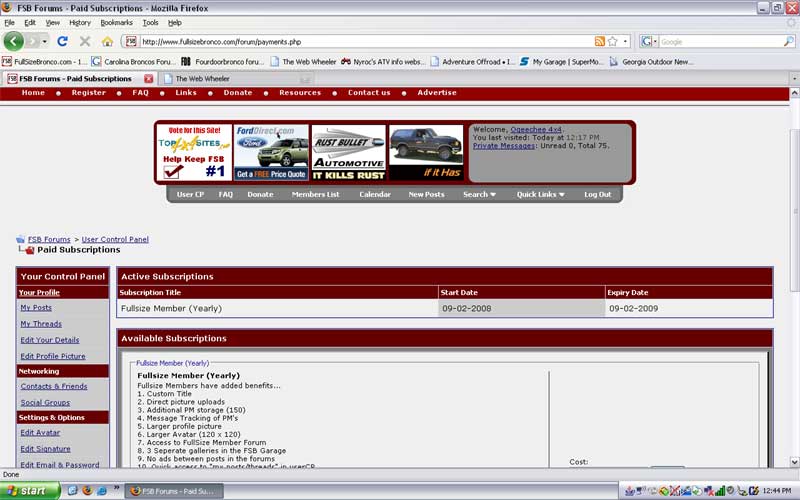Expand the Search dropdown in navbar
Image resolution: width=800 pixels, height=500 pixels.
coord(479,194)
